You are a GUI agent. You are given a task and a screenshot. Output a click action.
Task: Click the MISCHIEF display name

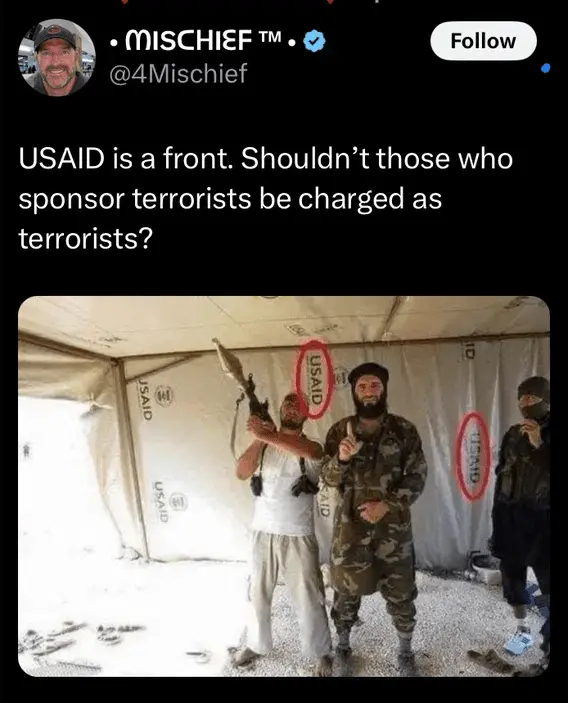click(x=187, y=41)
